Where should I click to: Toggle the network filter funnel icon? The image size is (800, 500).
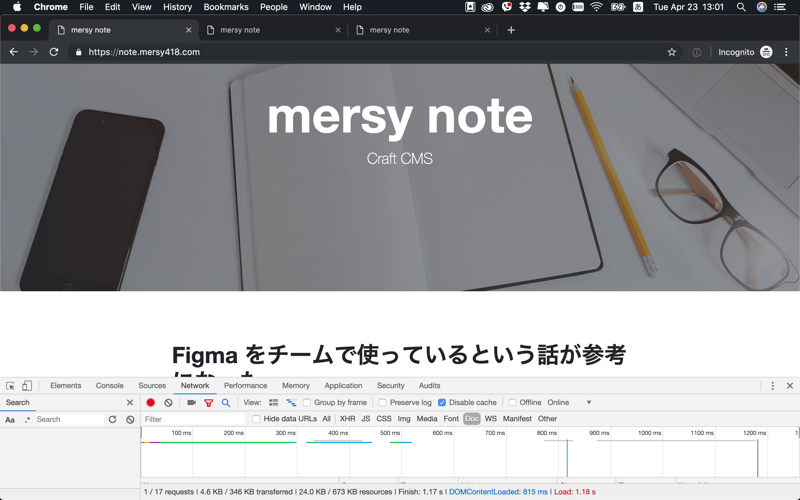click(x=208, y=403)
